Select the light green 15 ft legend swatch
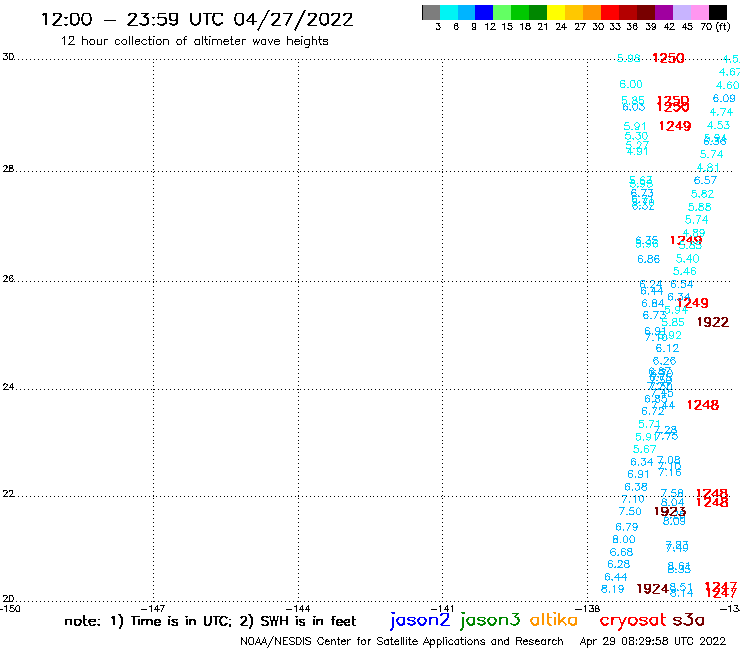The width and height of the screenshot is (740, 650). pos(502,12)
